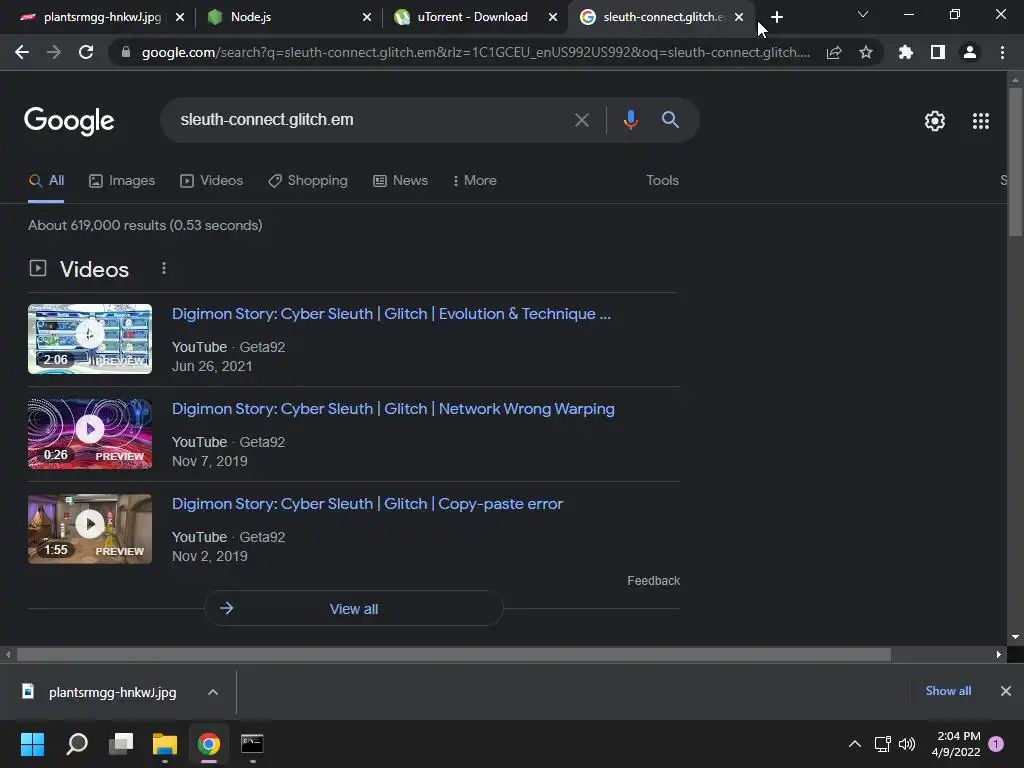Open the Videos section options menu
Image resolution: width=1024 pixels, height=768 pixels.
pyautogui.click(x=164, y=268)
